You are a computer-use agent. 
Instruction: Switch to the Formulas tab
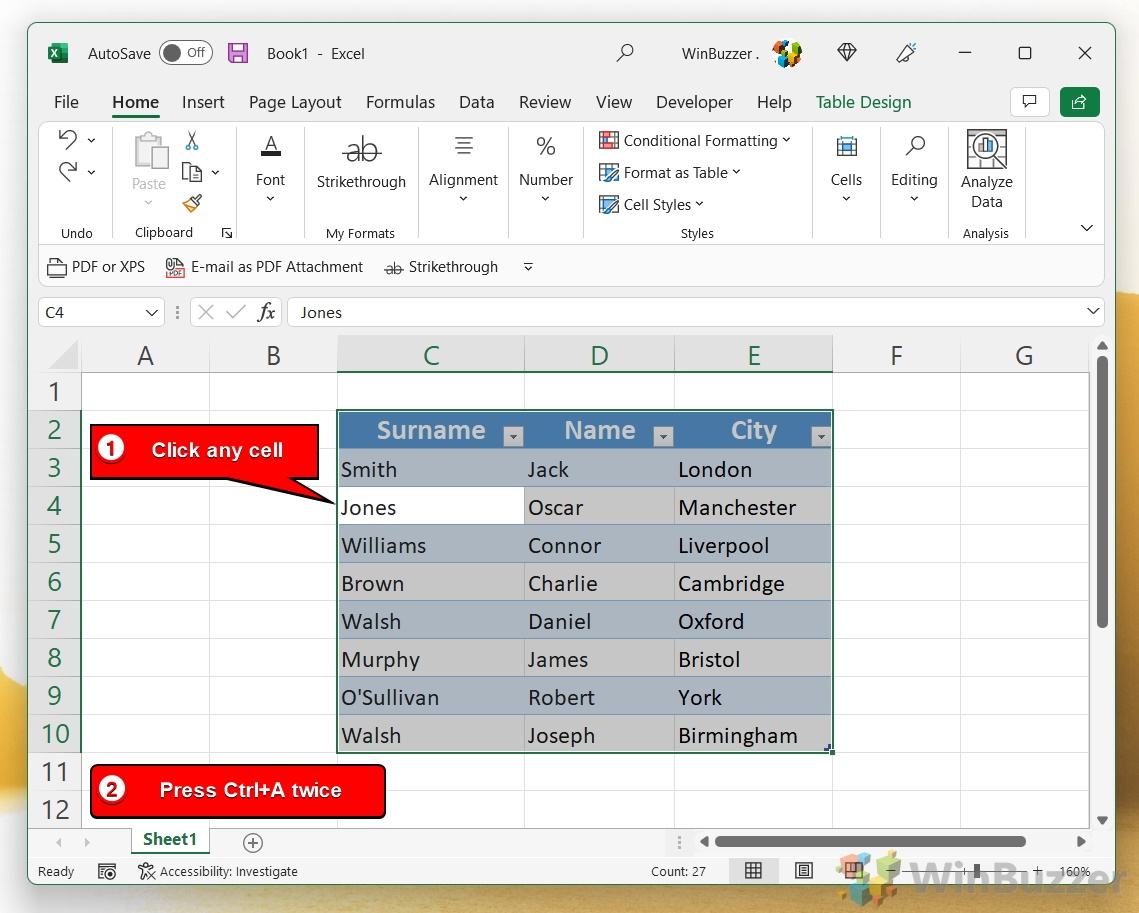[x=400, y=102]
